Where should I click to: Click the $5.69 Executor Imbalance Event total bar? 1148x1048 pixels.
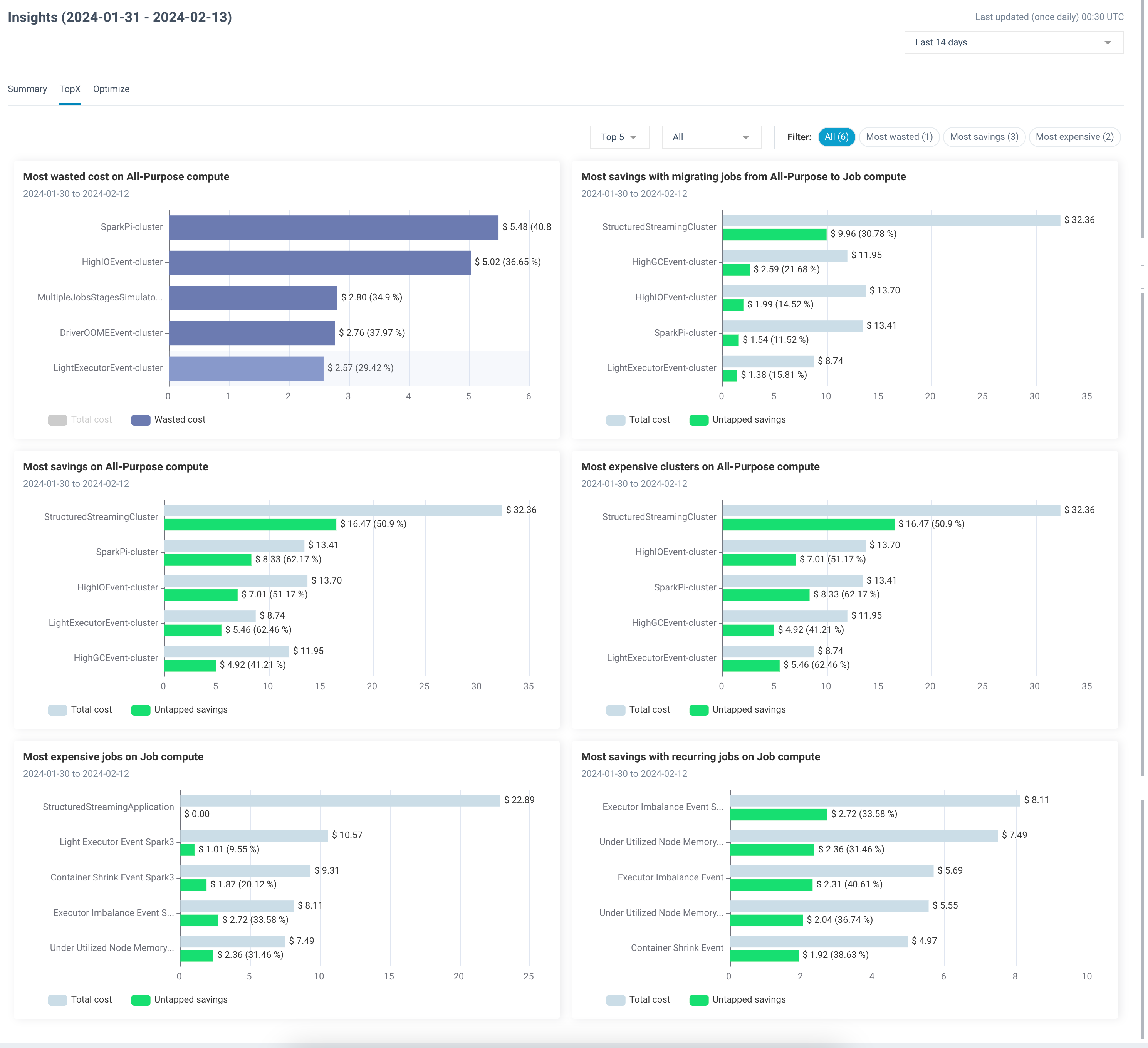pyautogui.click(x=832, y=871)
